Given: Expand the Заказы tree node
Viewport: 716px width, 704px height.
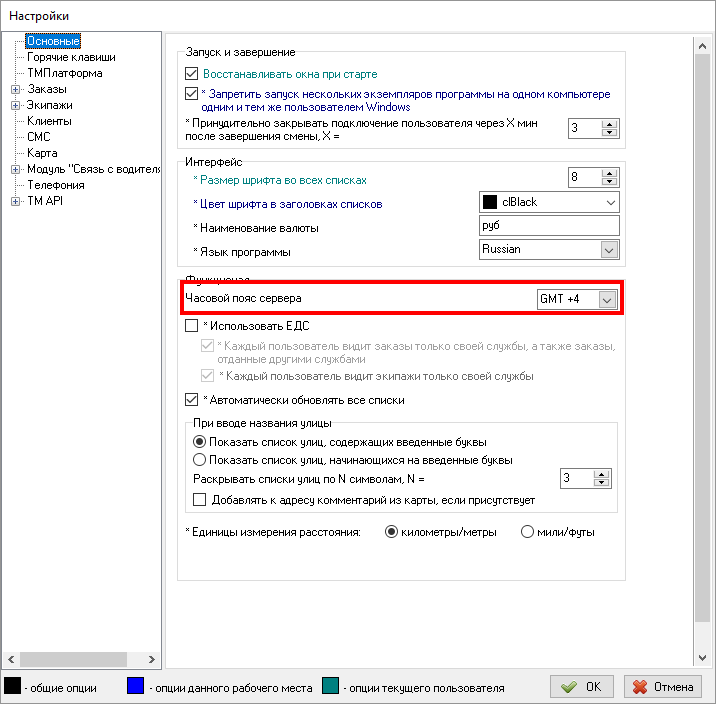Looking at the screenshot, I should [15, 89].
